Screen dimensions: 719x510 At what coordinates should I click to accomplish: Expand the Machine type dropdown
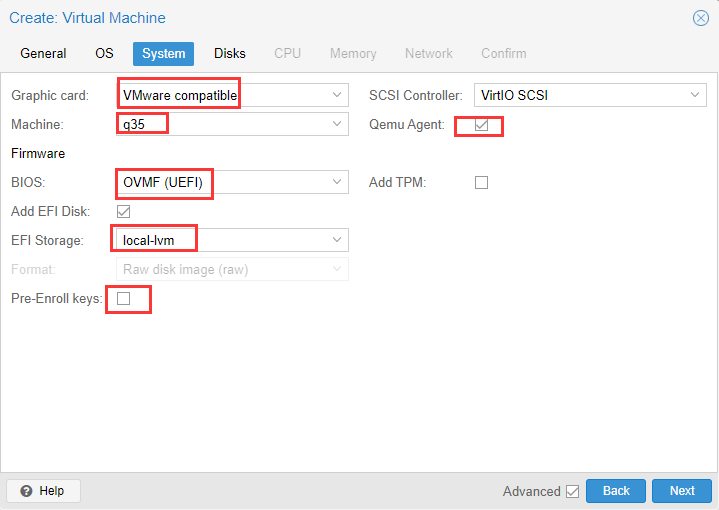337,124
